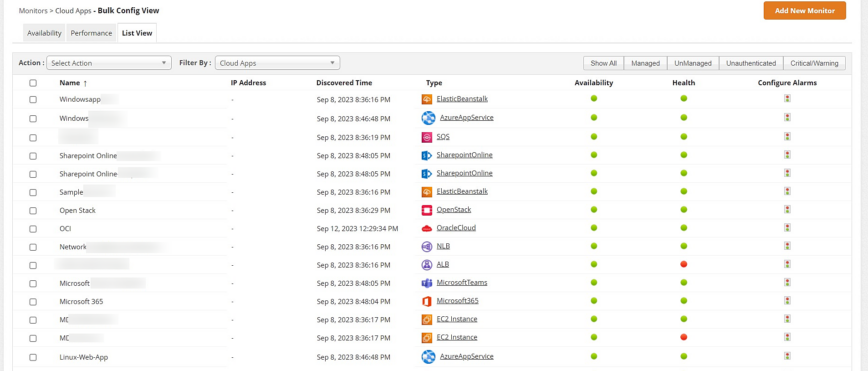Open the SQS type link
The height and width of the screenshot is (371, 868).
[443, 136]
